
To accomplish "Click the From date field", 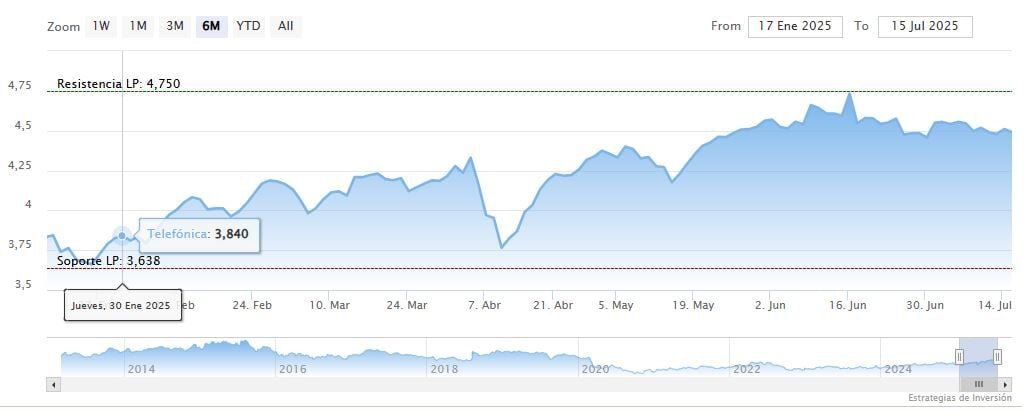I will tap(795, 26).
